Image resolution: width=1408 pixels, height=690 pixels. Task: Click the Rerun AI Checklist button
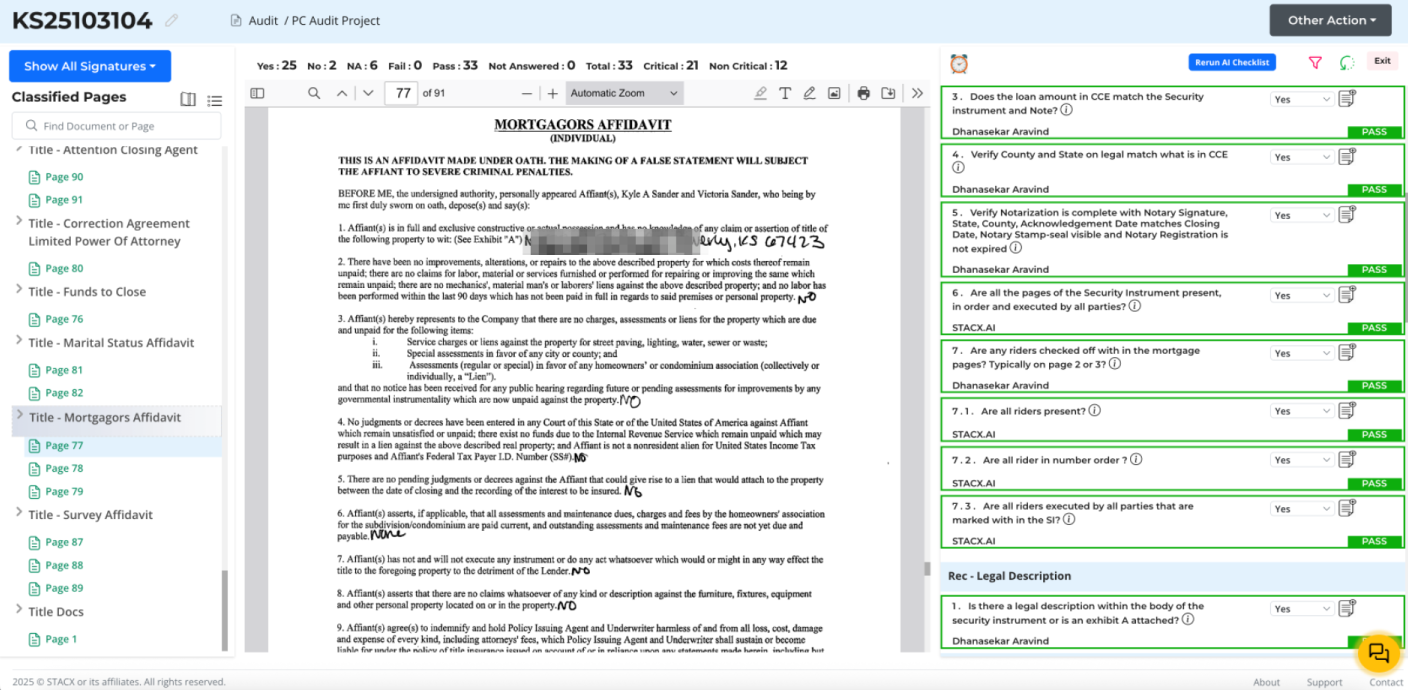(x=1232, y=62)
